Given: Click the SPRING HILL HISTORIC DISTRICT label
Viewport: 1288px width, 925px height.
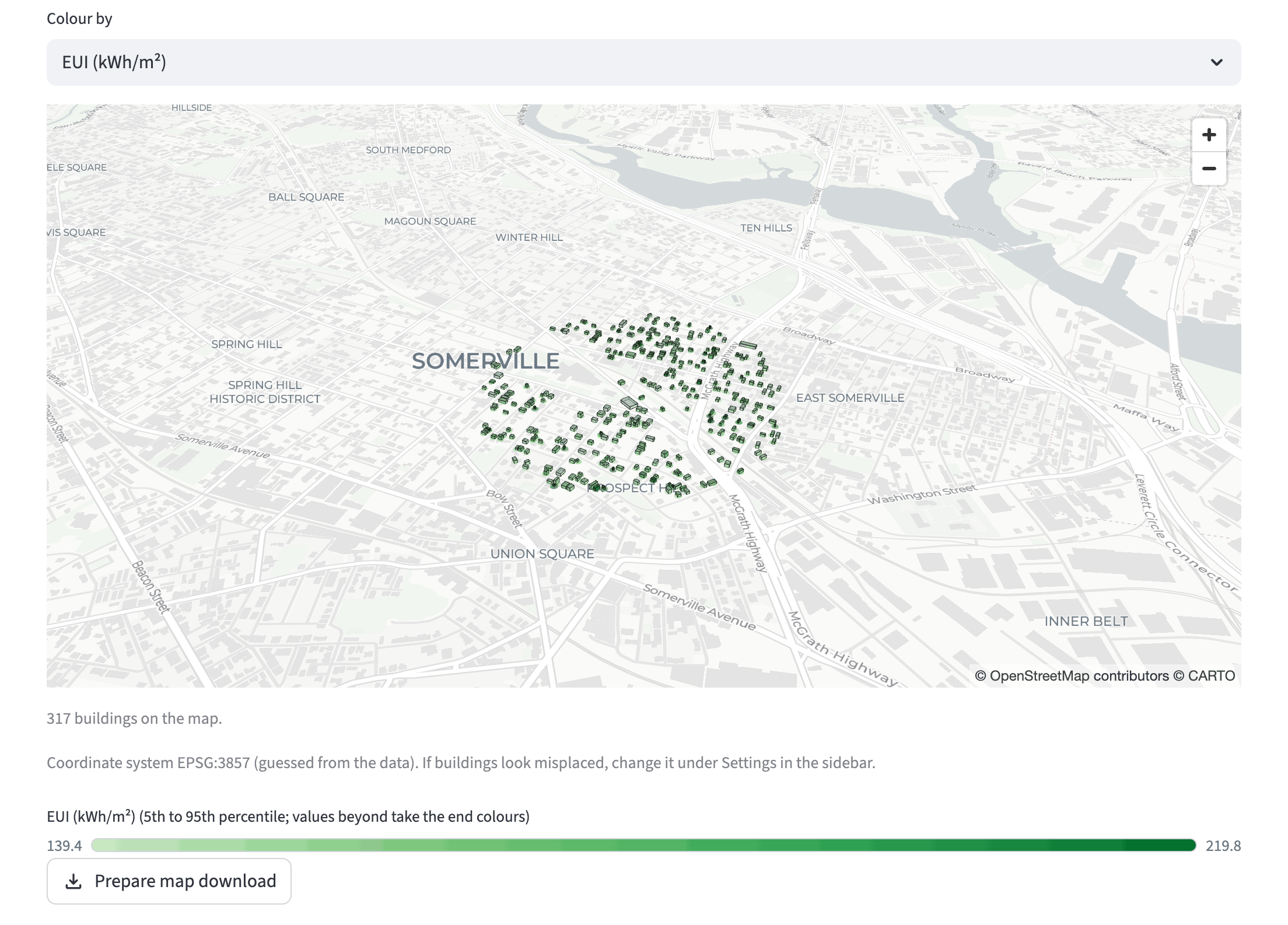Looking at the screenshot, I should (265, 392).
